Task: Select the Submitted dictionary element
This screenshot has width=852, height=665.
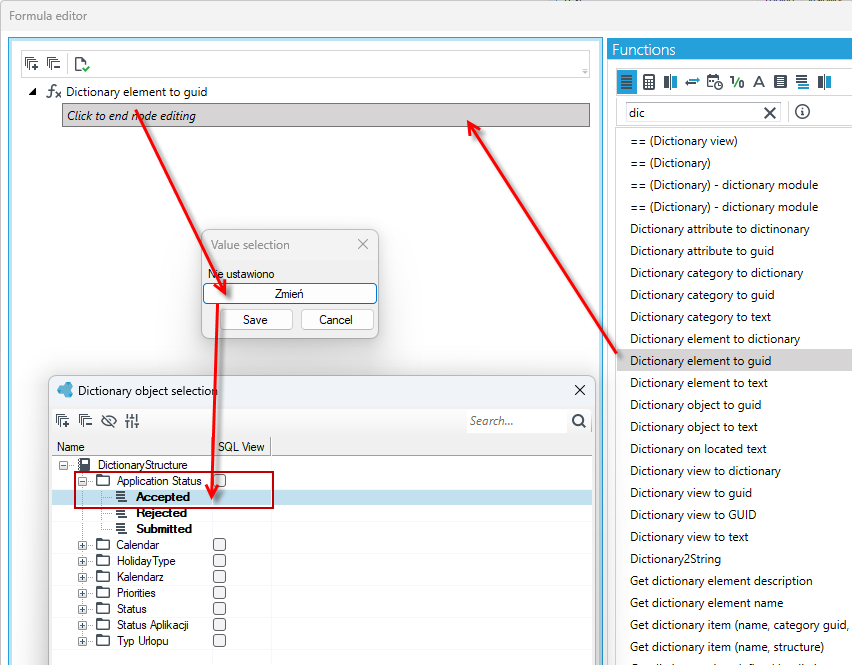Action: 164,529
